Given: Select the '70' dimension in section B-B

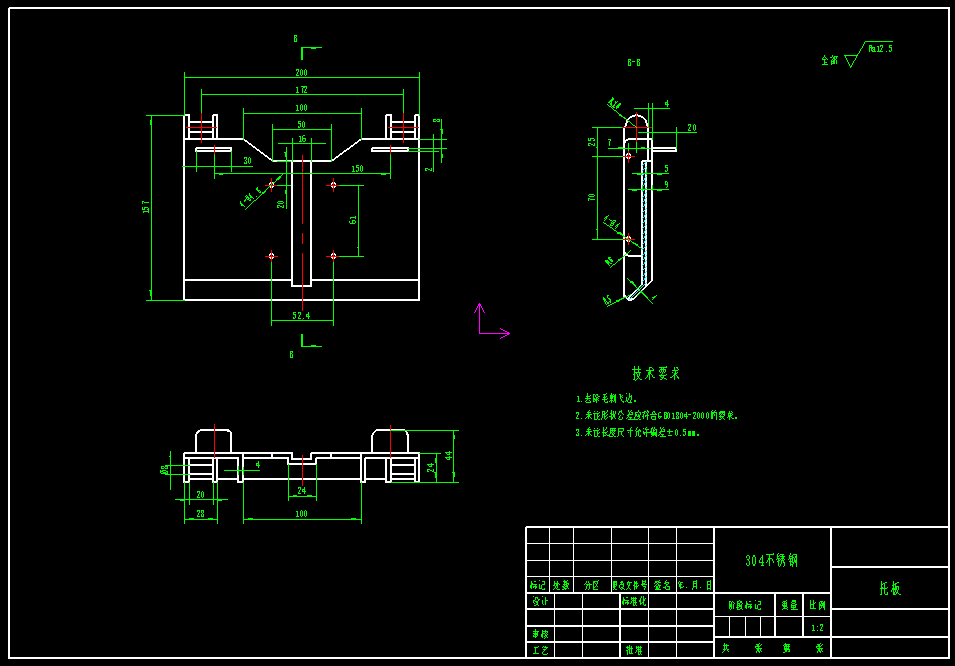Looking at the screenshot, I should [x=591, y=197].
